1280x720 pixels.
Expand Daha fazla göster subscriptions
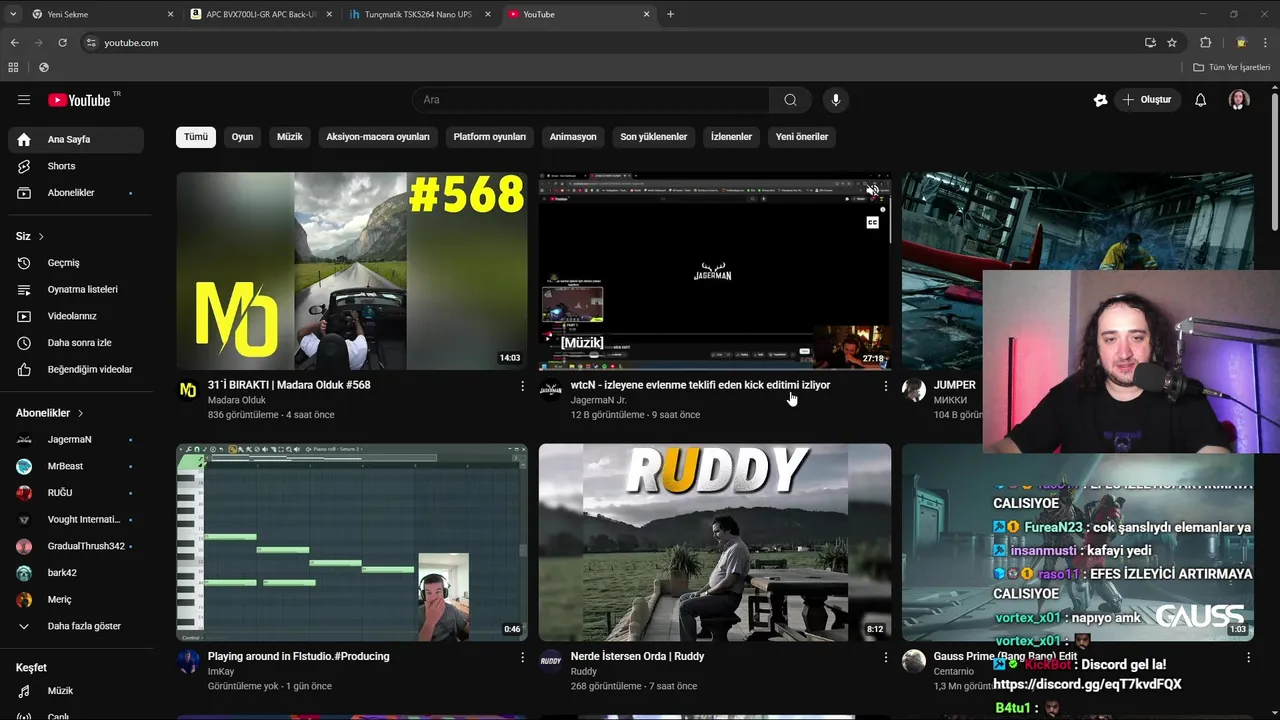[x=76, y=626]
